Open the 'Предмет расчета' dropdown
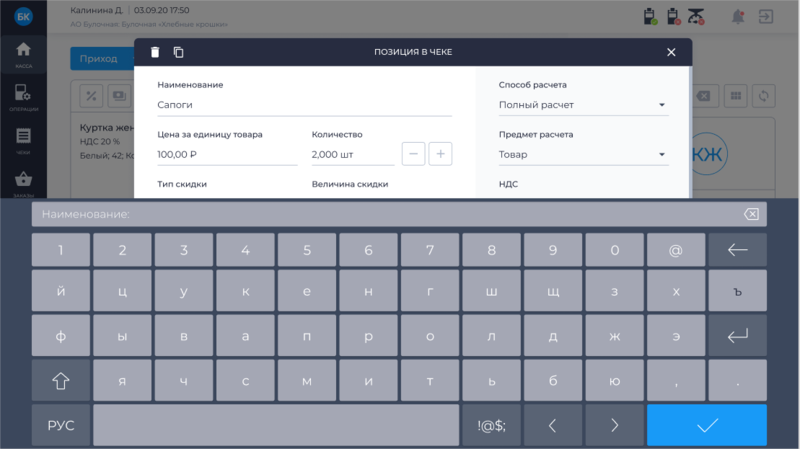800x449 pixels. pos(582,154)
